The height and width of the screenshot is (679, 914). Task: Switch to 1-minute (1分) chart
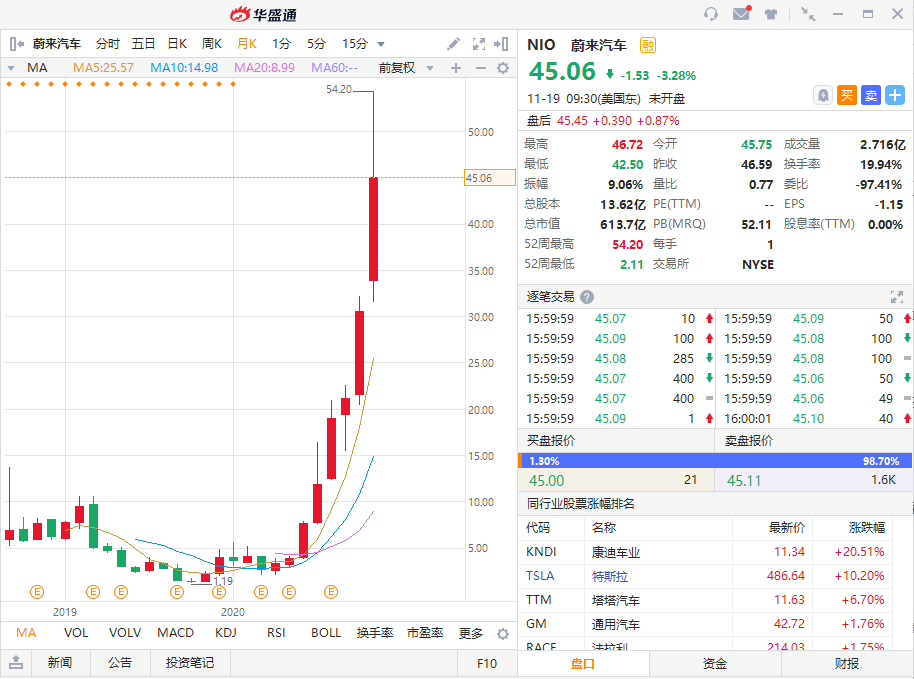[x=281, y=44]
